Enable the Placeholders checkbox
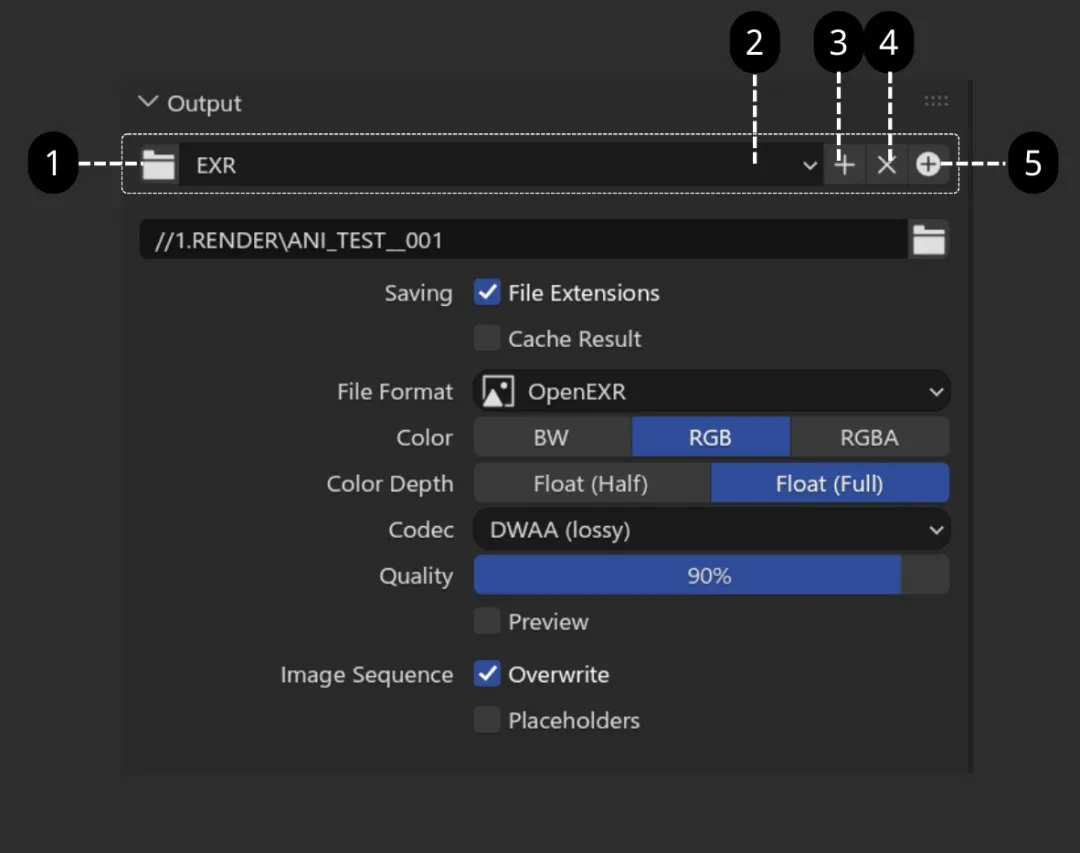1080x853 pixels. [487, 721]
